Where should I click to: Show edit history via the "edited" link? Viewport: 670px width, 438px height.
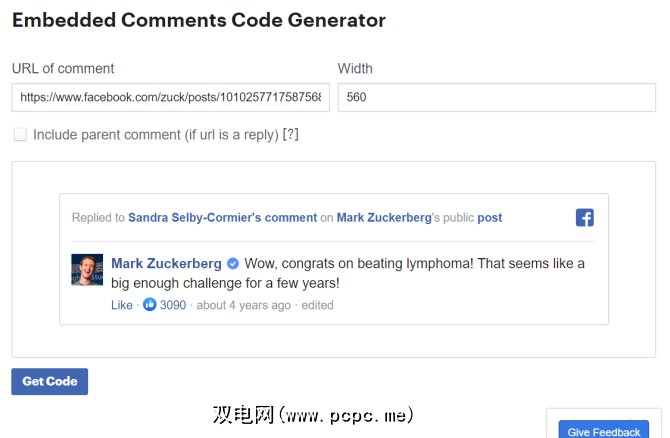(x=317, y=305)
